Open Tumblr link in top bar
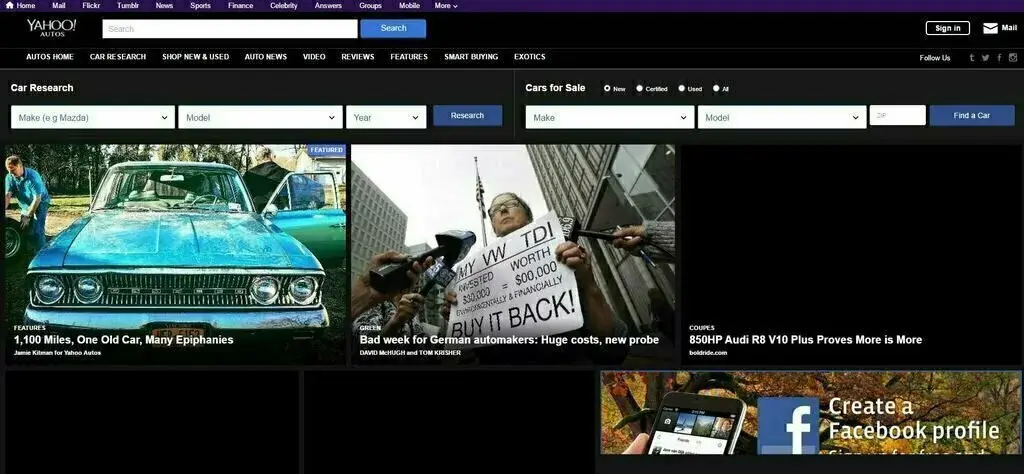Image resolution: width=1024 pixels, height=474 pixels. [128, 5]
